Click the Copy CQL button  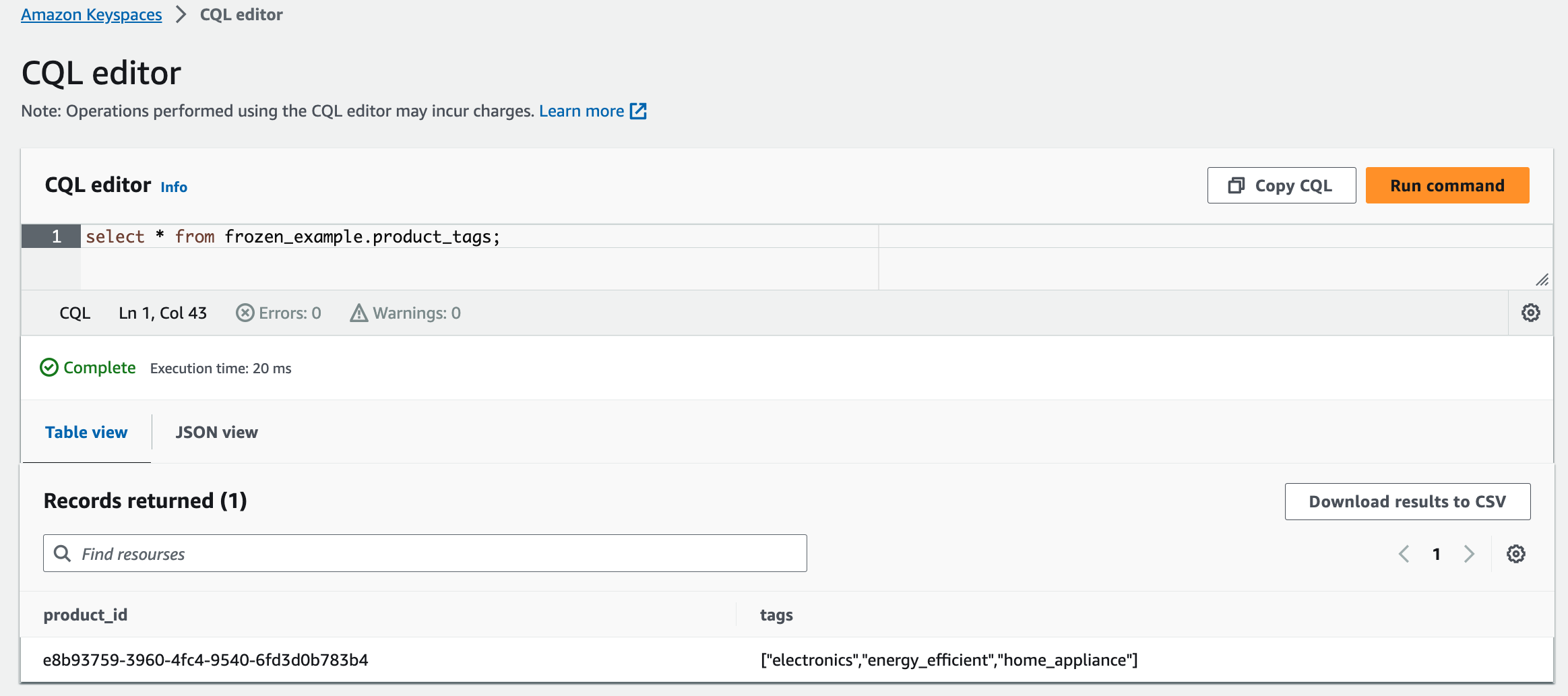coord(1281,185)
